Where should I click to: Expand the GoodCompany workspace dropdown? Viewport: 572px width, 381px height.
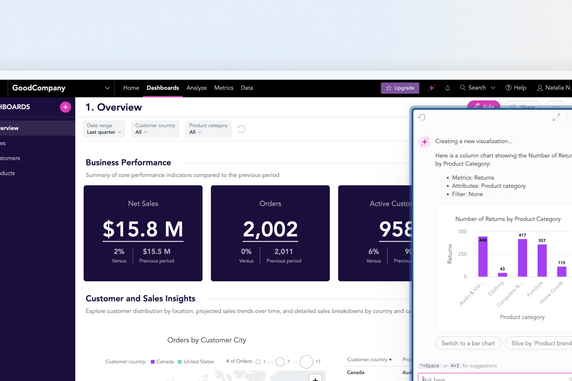pyautogui.click(x=107, y=88)
